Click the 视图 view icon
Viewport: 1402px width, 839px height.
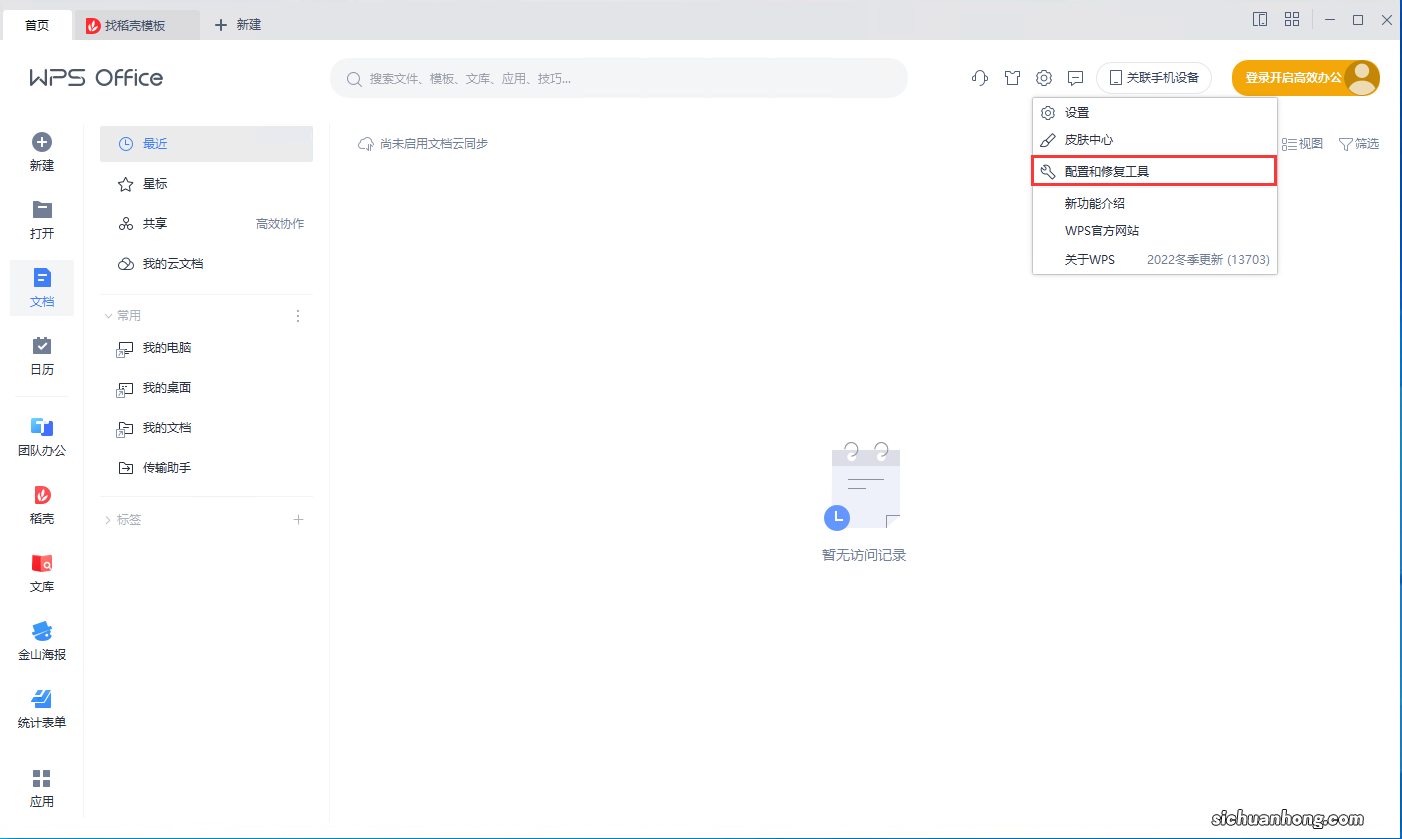(1289, 144)
